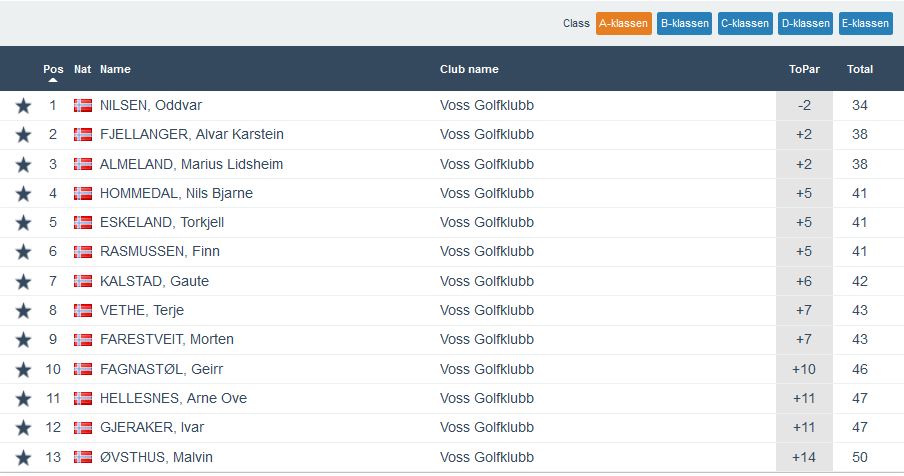Click star icon for FAGNASTØL, Geirr
This screenshot has width=904, height=476.
pyautogui.click(x=23, y=370)
